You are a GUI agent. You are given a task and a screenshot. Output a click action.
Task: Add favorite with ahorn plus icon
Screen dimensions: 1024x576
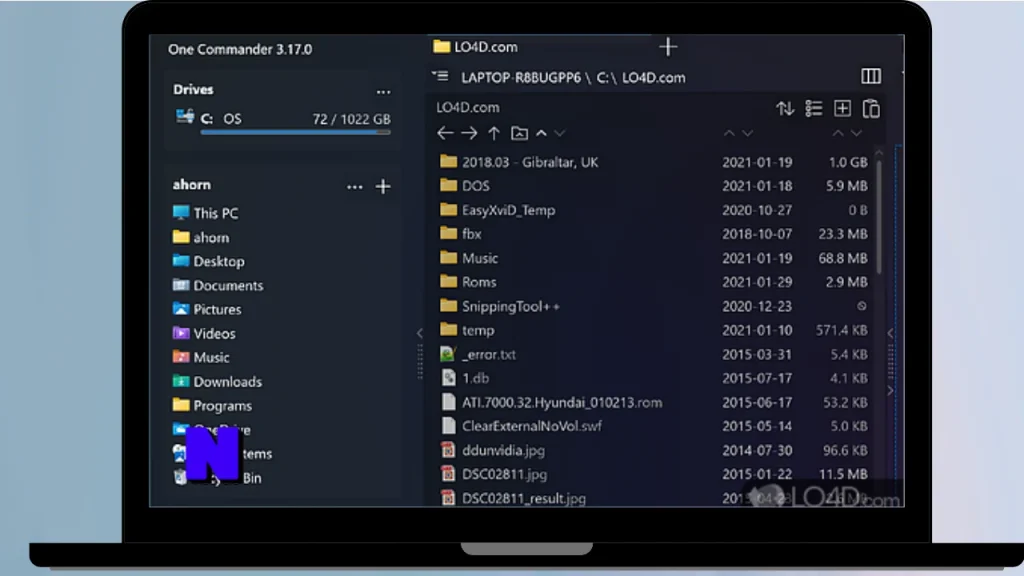click(x=383, y=187)
